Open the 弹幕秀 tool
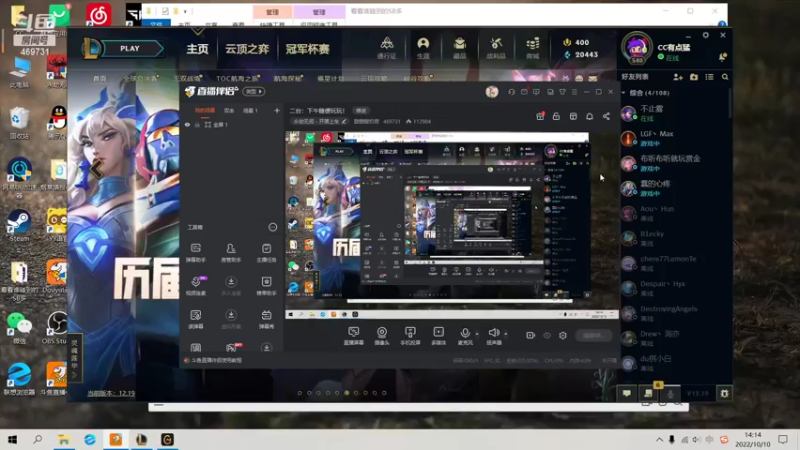 tap(266, 319)
